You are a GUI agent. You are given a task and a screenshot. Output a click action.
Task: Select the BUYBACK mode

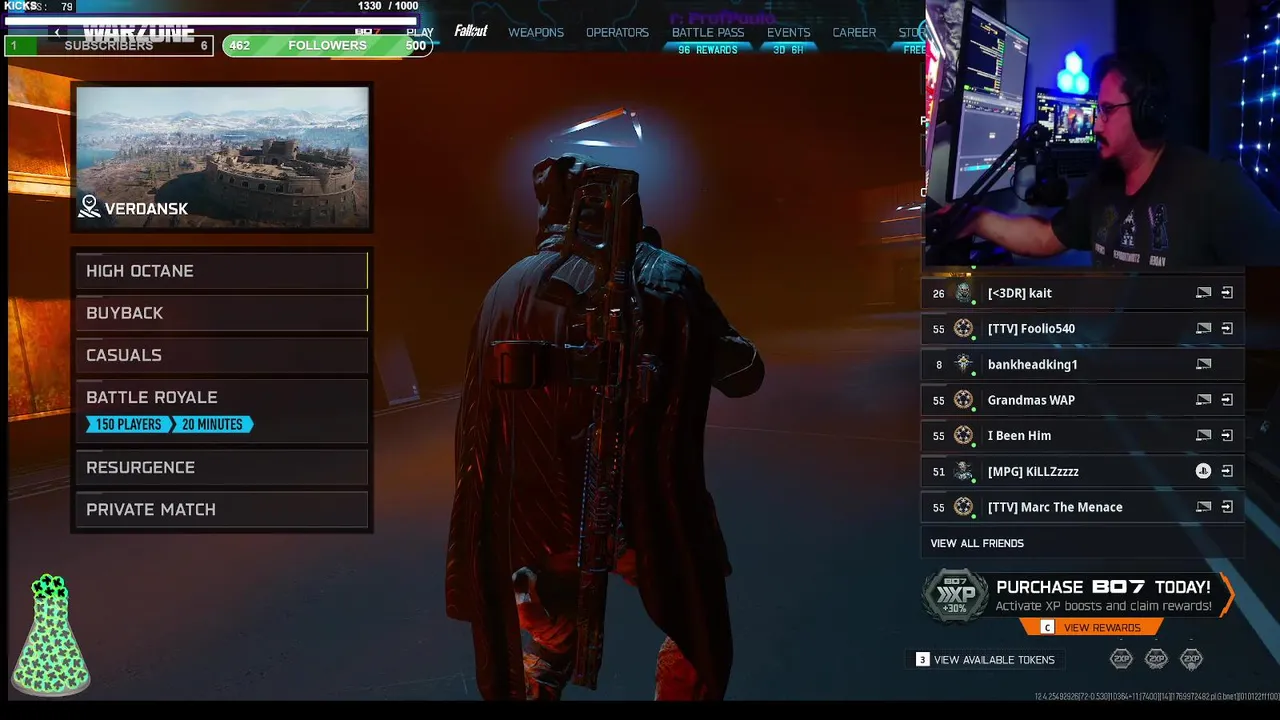(222, 313)
